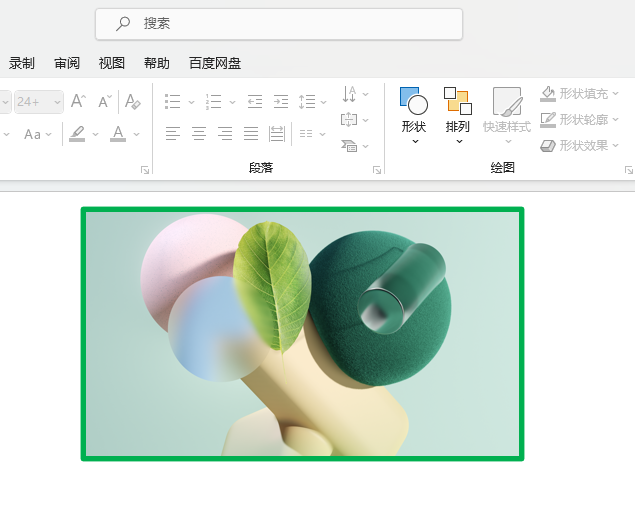Expand numbering style arrow
This screenshot has height=509, width=635.
(x=232, y=102)
